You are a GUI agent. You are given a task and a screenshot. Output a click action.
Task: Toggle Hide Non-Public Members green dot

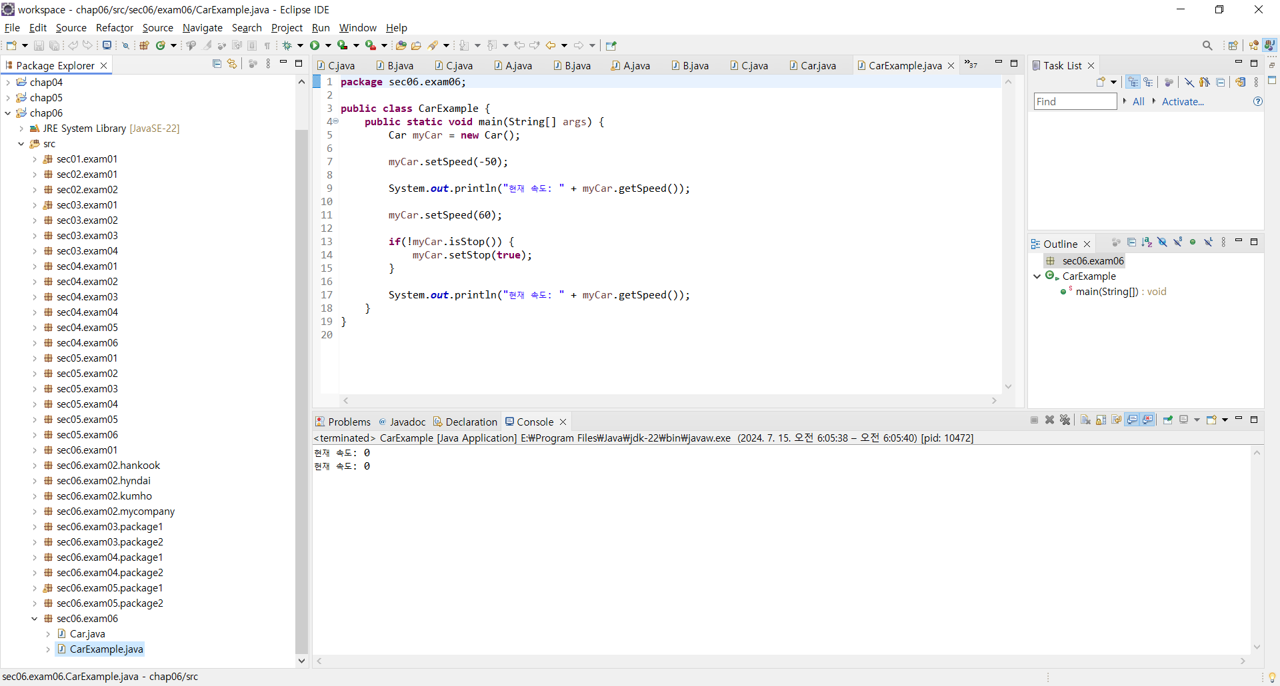[1192, 243]
